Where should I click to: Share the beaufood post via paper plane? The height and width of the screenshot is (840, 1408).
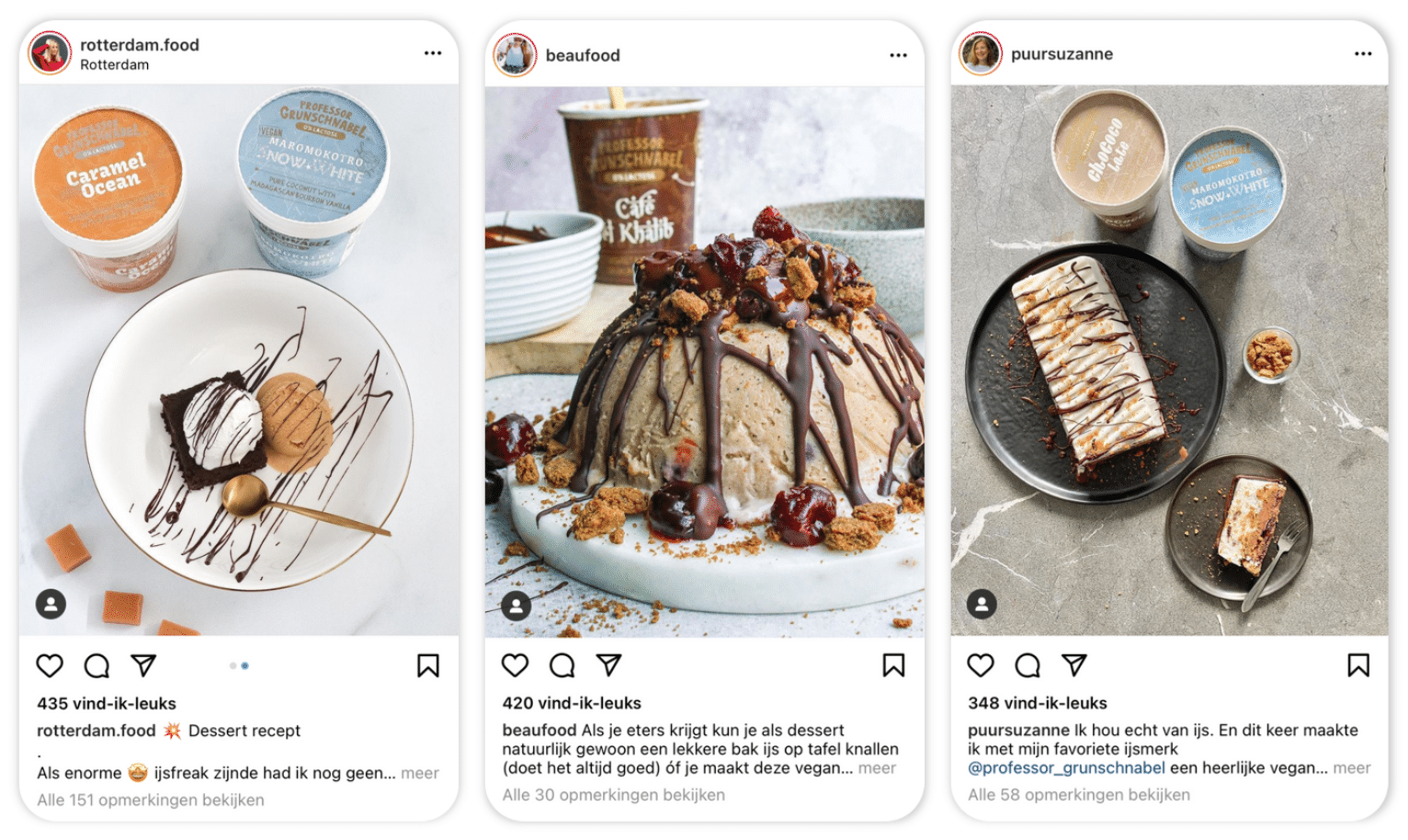point(609,664)
